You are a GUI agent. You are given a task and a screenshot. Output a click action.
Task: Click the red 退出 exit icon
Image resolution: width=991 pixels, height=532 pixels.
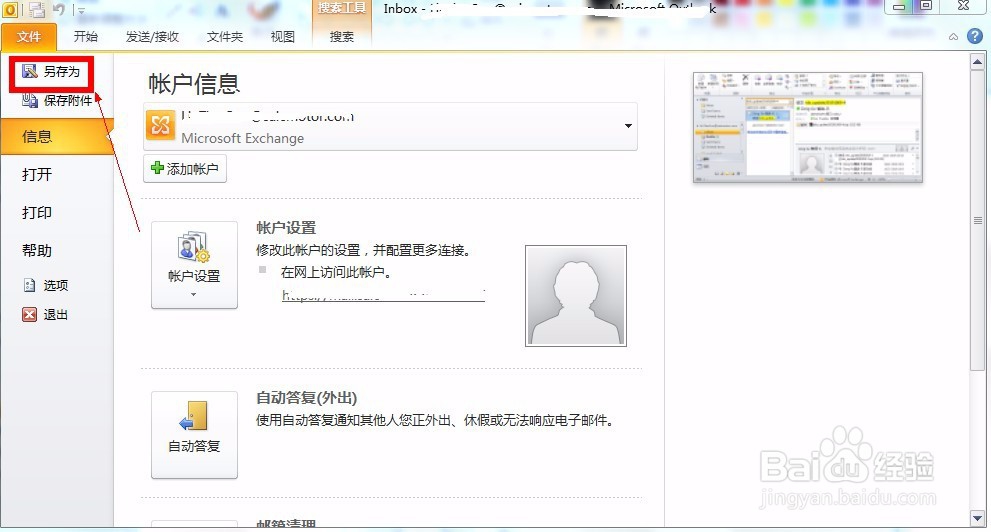pyautogui.click(x=29, y=314)
